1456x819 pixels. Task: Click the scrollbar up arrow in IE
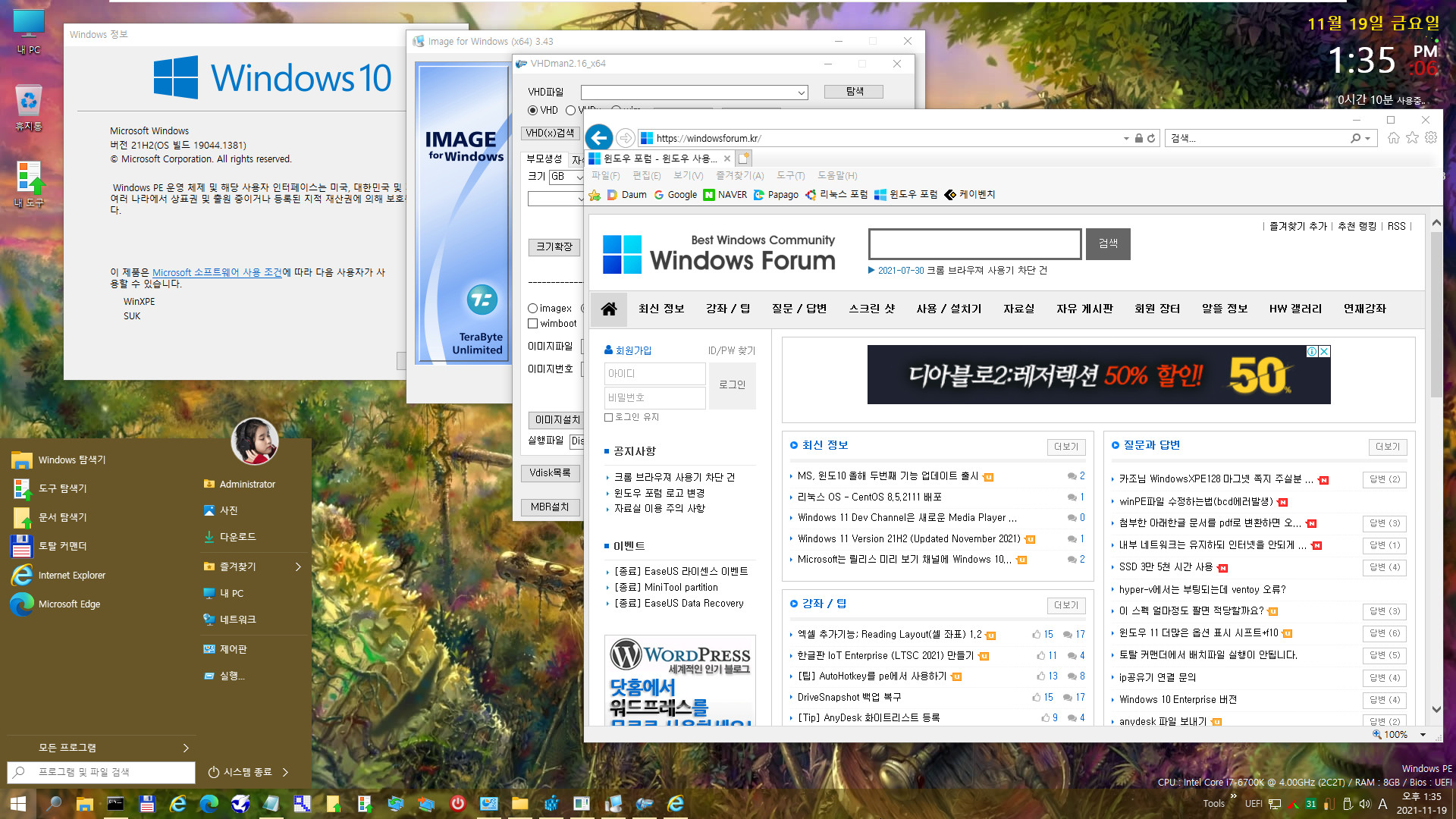click(1436, 224)
